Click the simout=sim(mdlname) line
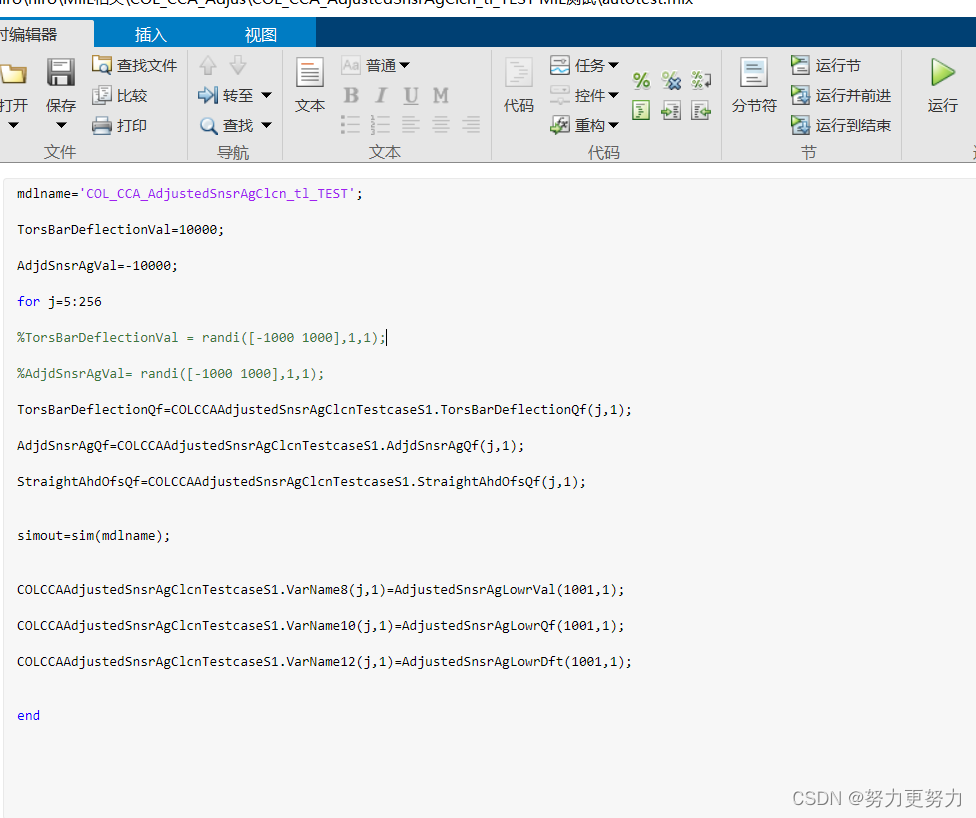Viewport: 976px width, 818px height. [93, 535]
